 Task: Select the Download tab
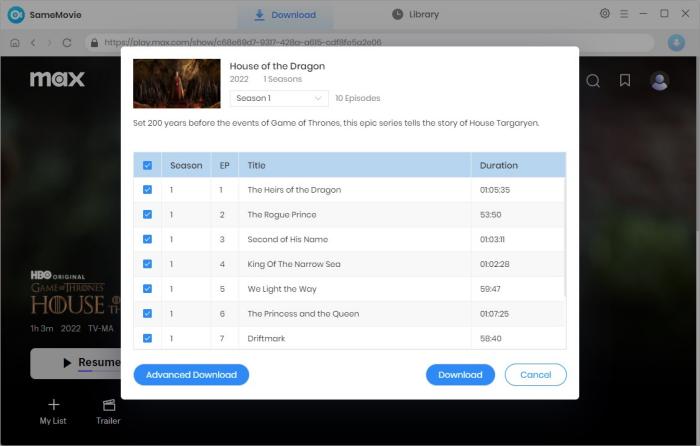[285, 15]
